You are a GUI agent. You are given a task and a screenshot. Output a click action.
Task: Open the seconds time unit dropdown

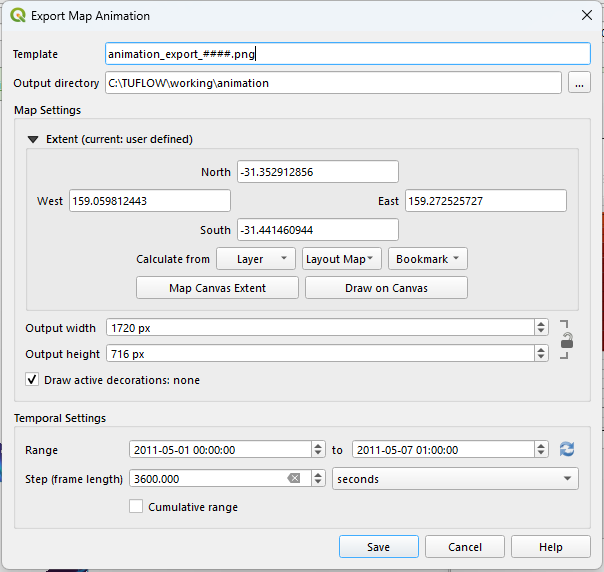tap(455, 479)
